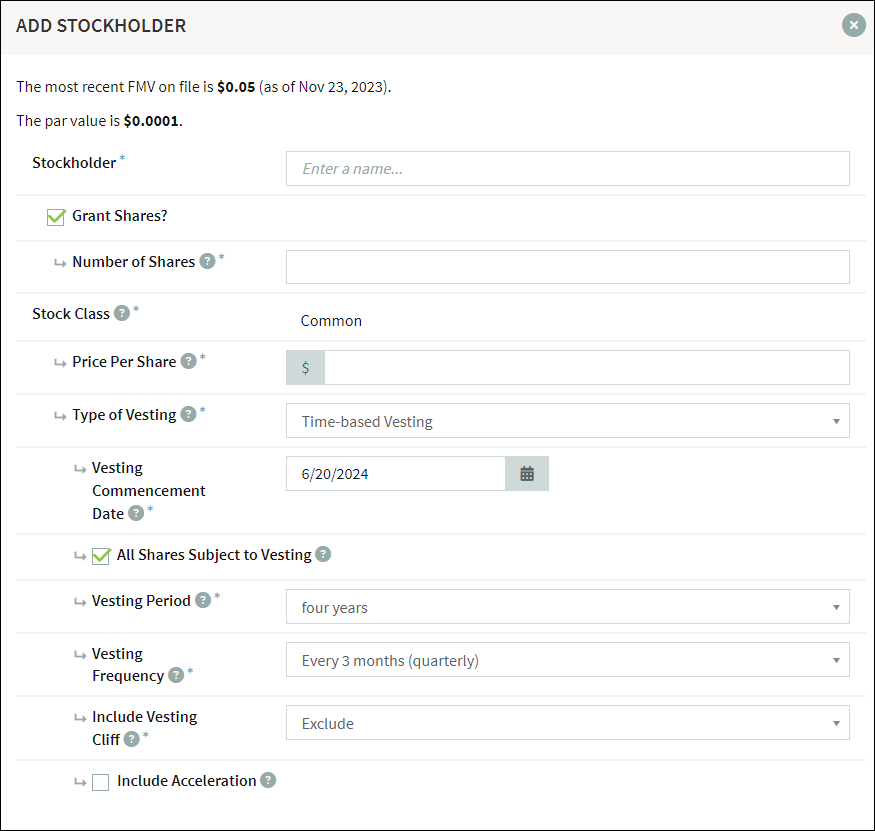Close the Add Stockholder dialog
This screenshot has width=875, height=831.
(853, 25)
